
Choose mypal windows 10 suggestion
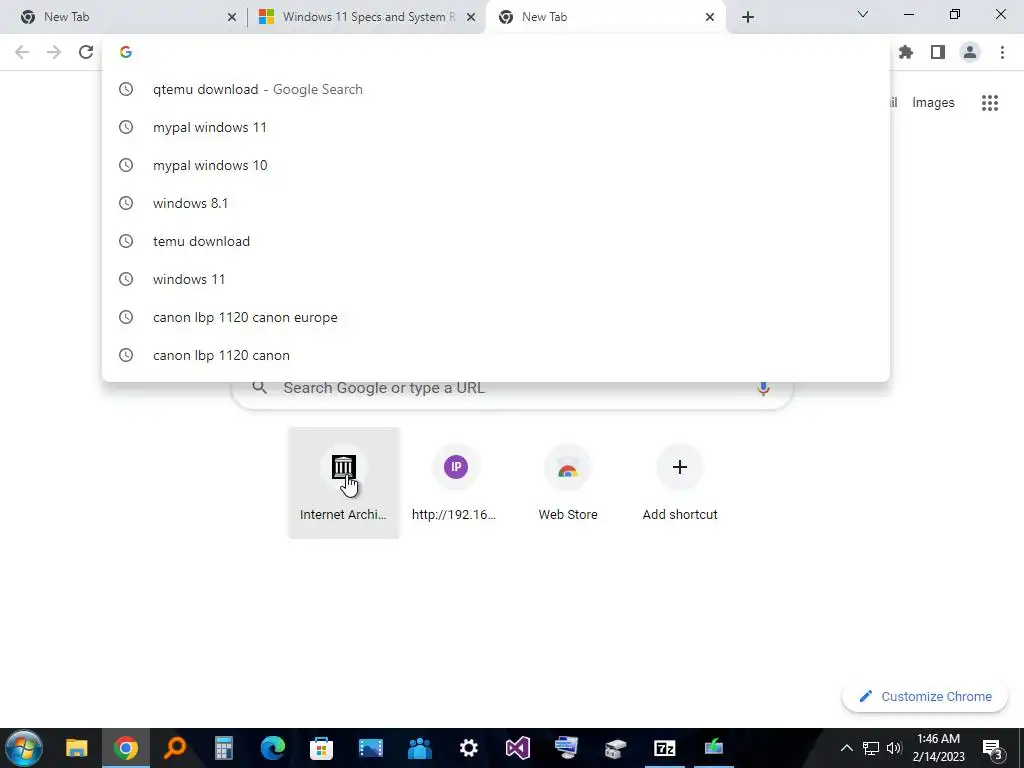click(x=496, y=165)
